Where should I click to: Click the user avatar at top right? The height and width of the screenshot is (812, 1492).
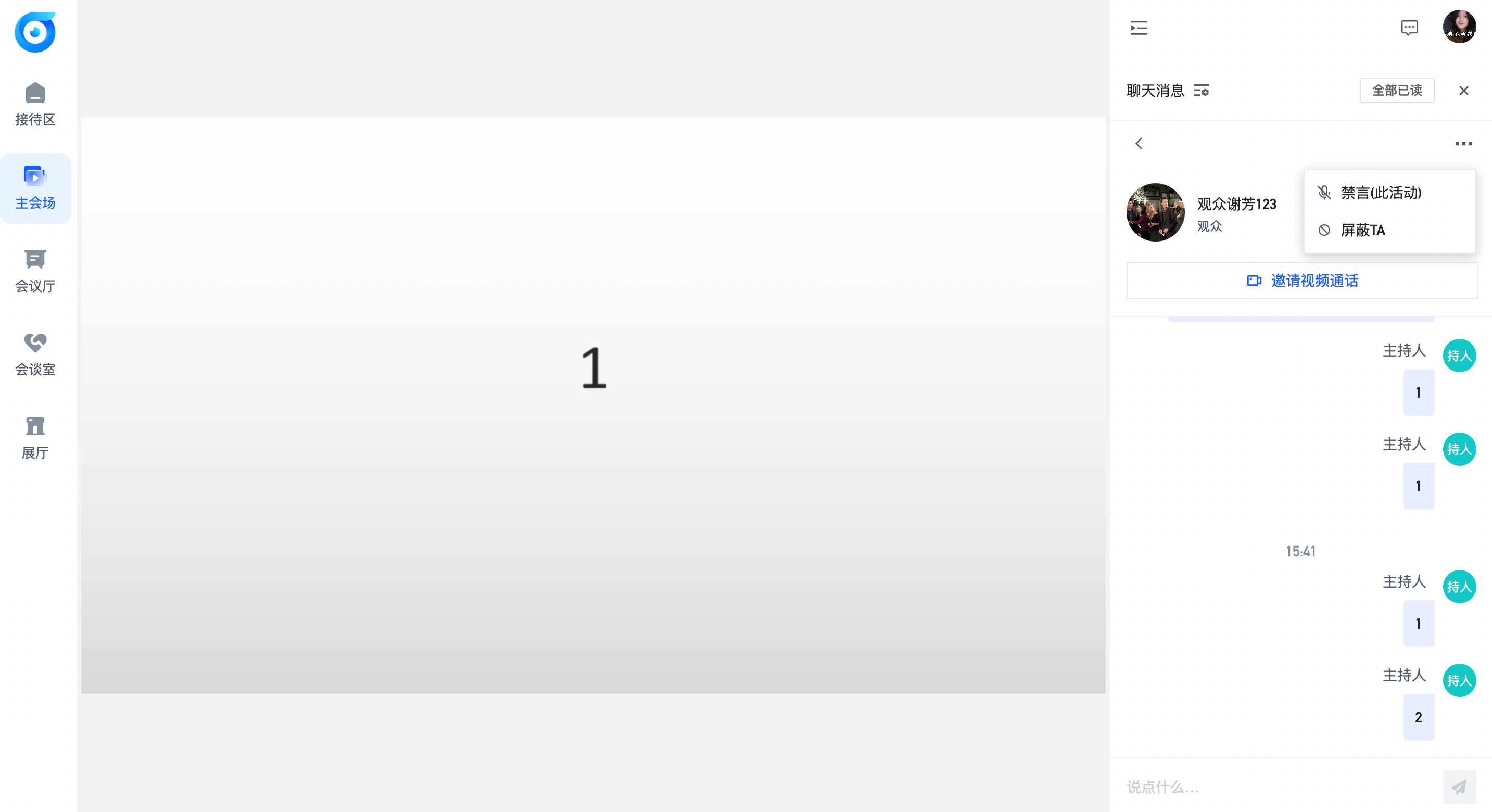pyautogui.click(x=1459, y=27)
